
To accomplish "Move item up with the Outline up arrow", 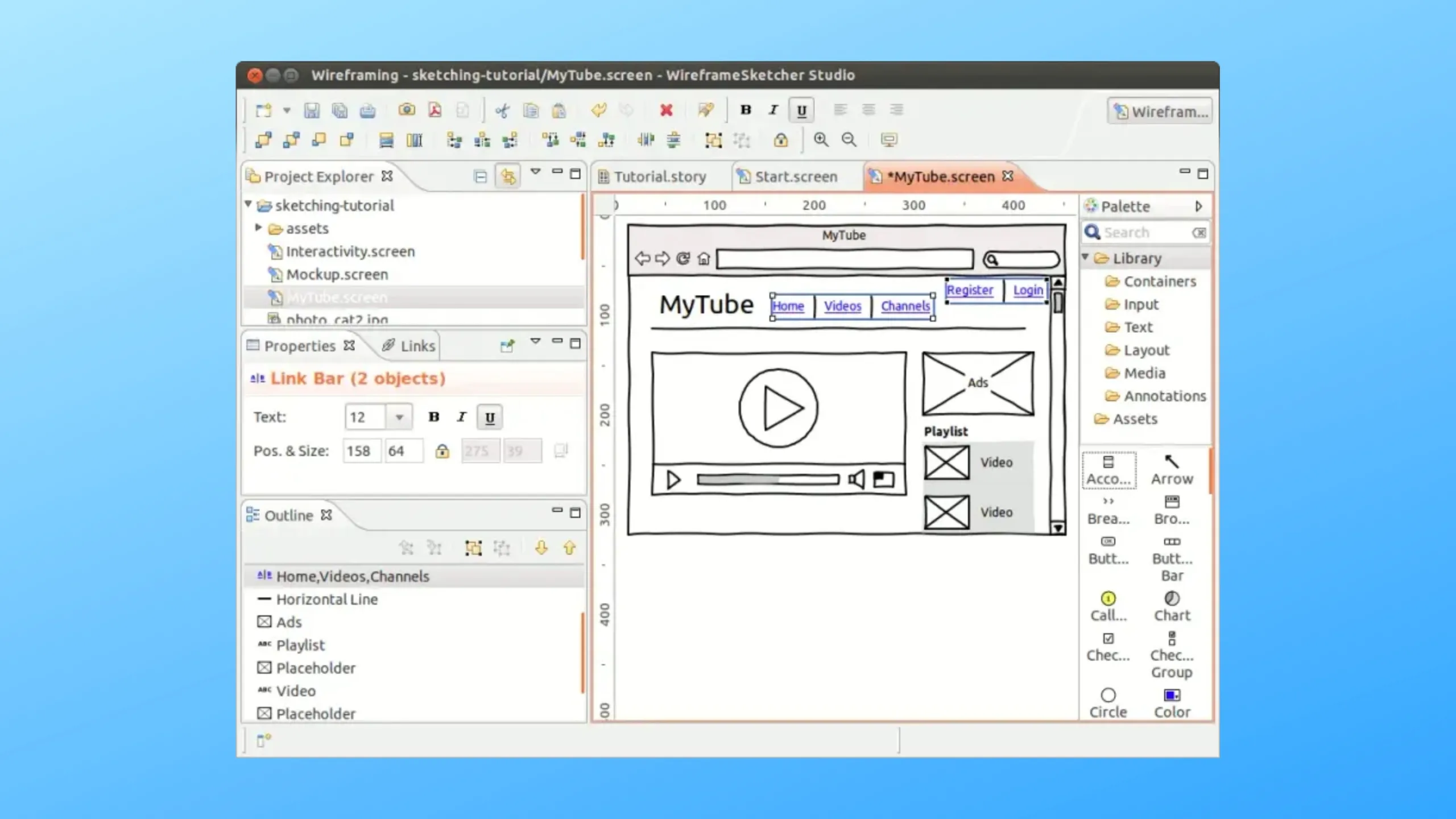I will point(569,548).
